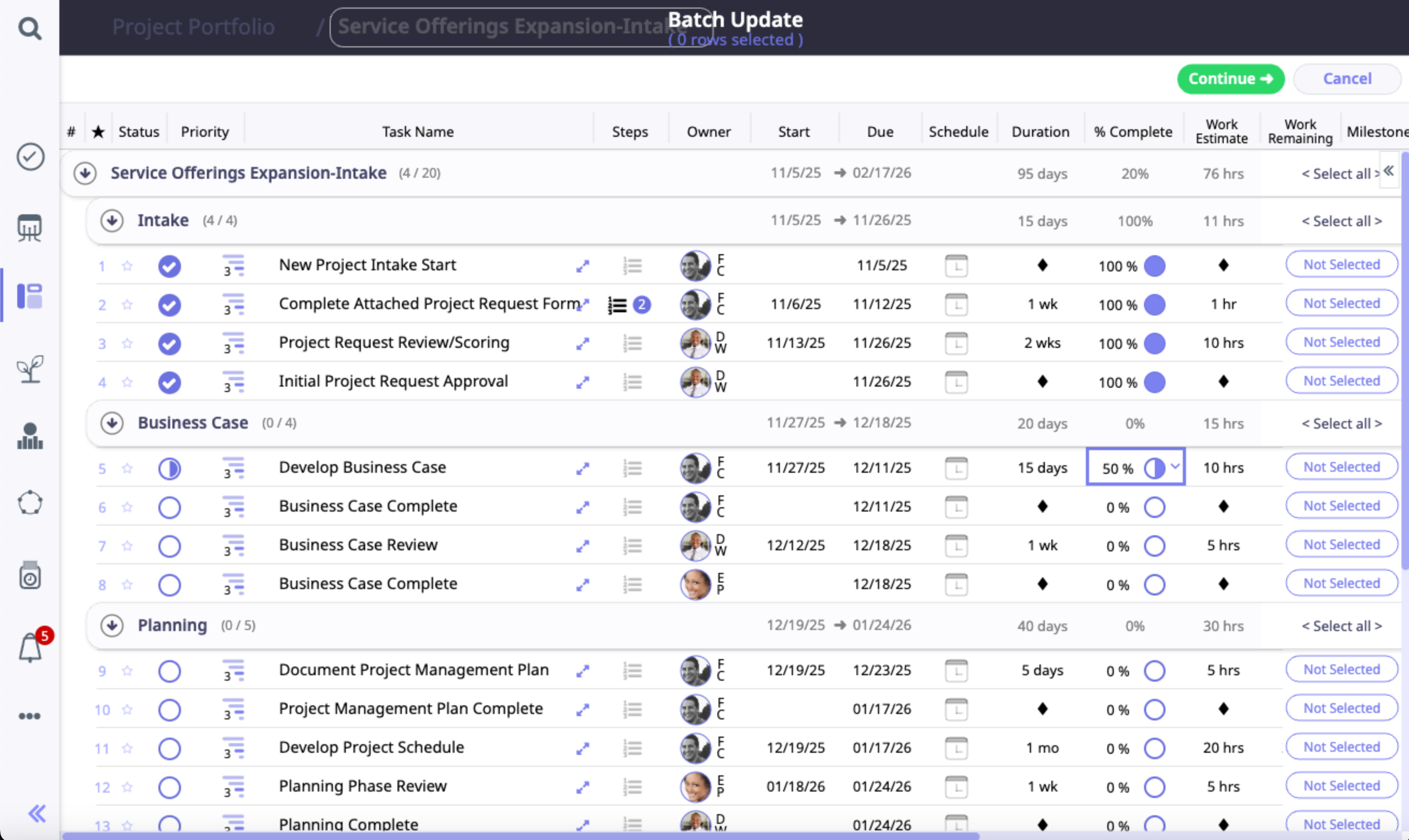This screenshot has height=840, width=1409.
Task: Click the horizontal scrollbar at bottom
Action: point(510,836)
